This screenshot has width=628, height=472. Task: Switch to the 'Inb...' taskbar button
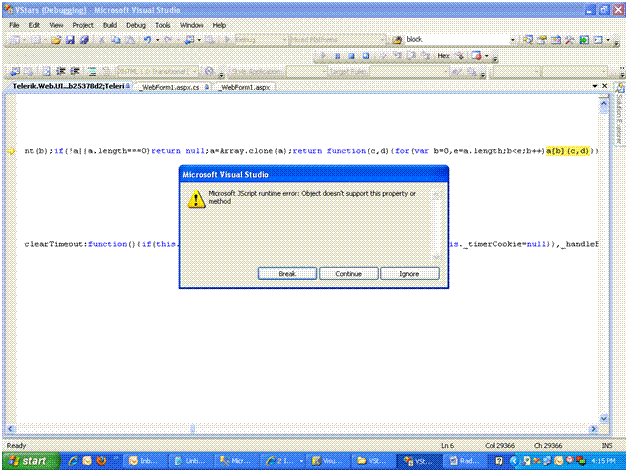point(143,461)
